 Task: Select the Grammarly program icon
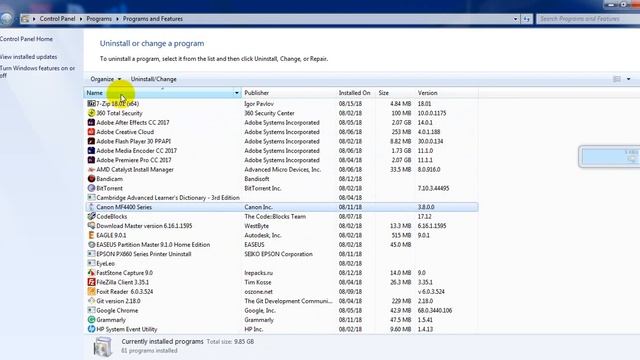[x=91, y=320]
